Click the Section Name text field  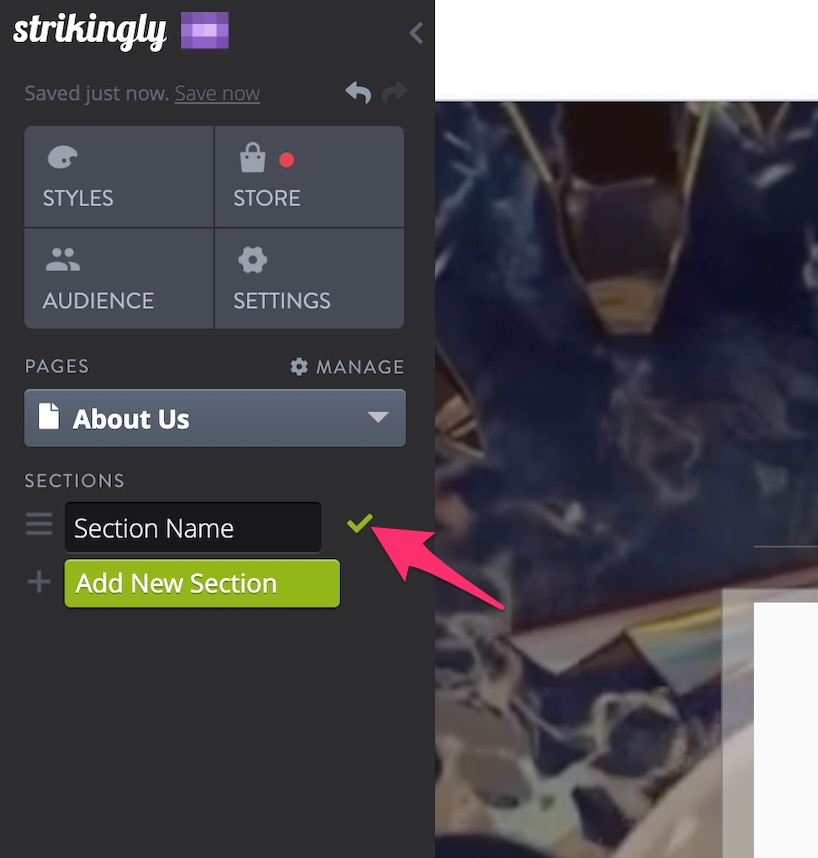point(193,527)
